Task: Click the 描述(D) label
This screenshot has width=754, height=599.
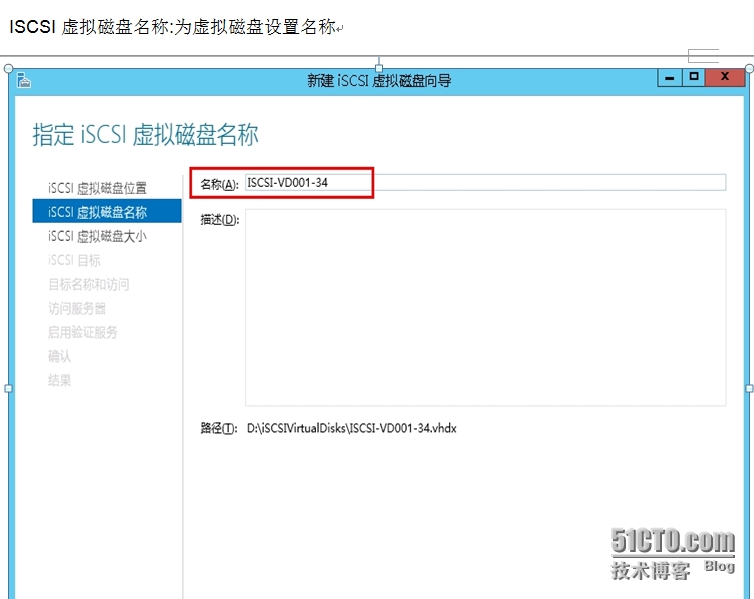Action: pyautogui.click(x=219, y=220)
